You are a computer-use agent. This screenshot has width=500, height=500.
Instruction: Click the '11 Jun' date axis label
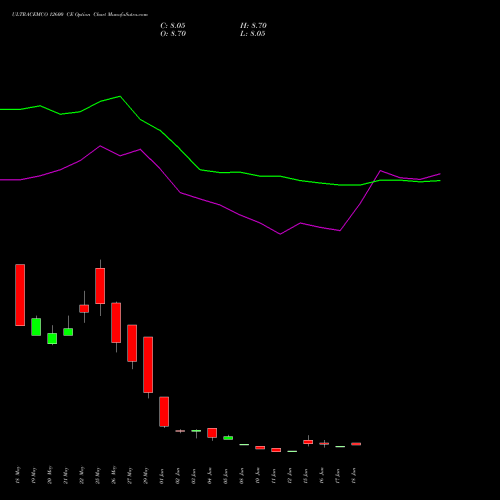click(274, 476)
